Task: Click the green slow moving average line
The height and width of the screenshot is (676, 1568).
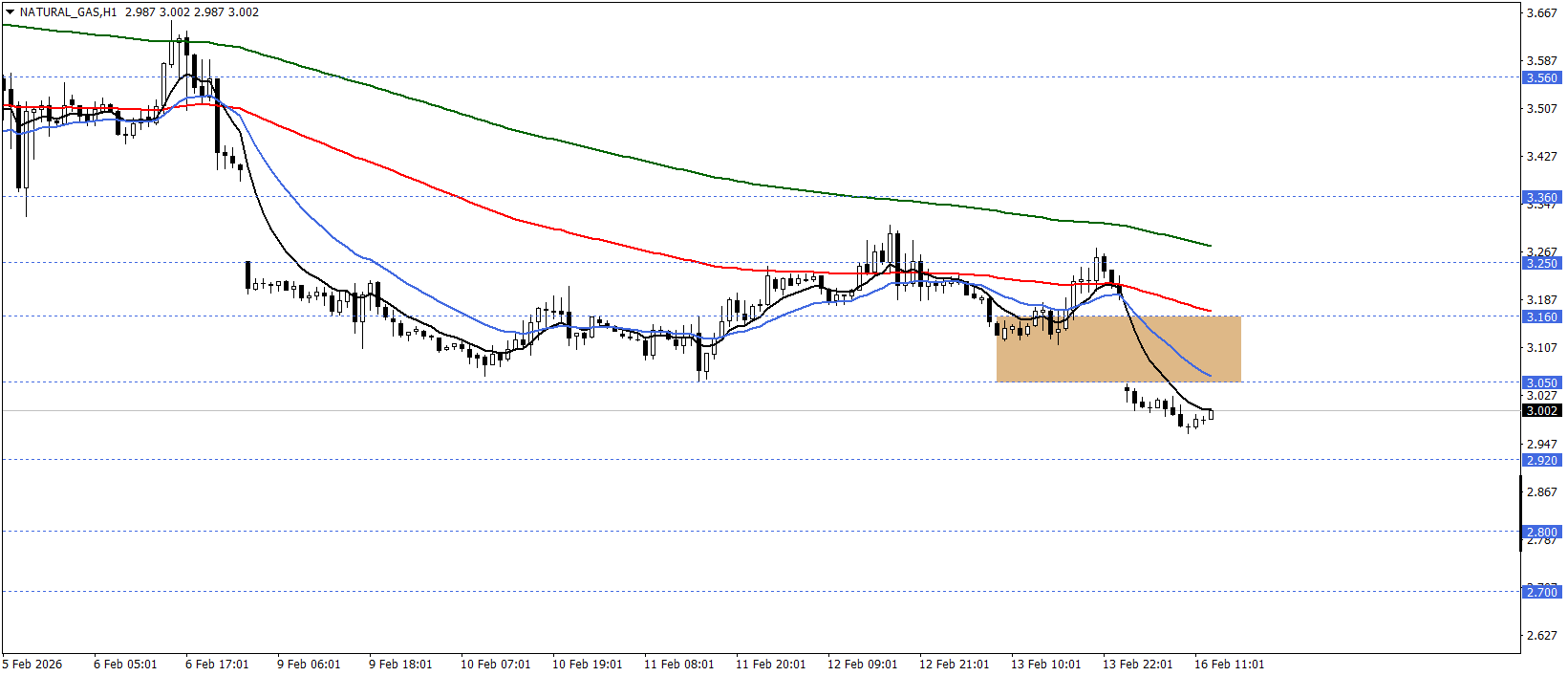Action: point(573,145)
